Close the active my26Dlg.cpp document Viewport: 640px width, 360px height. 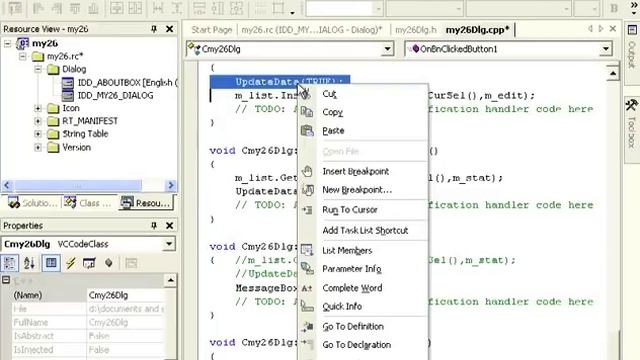pyautogui.click(x=613, y=29)
